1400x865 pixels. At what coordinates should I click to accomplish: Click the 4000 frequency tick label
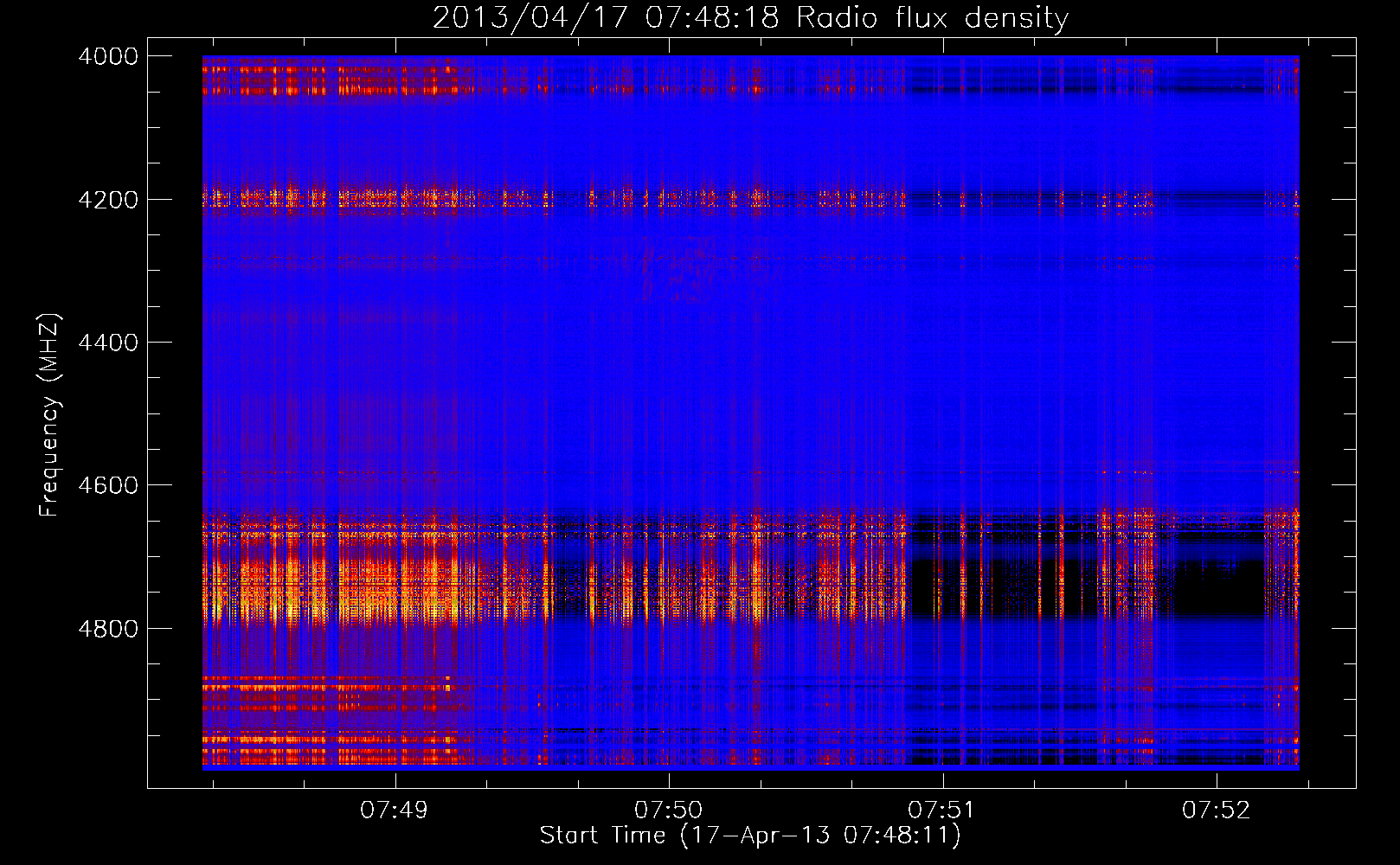point(108,56)
